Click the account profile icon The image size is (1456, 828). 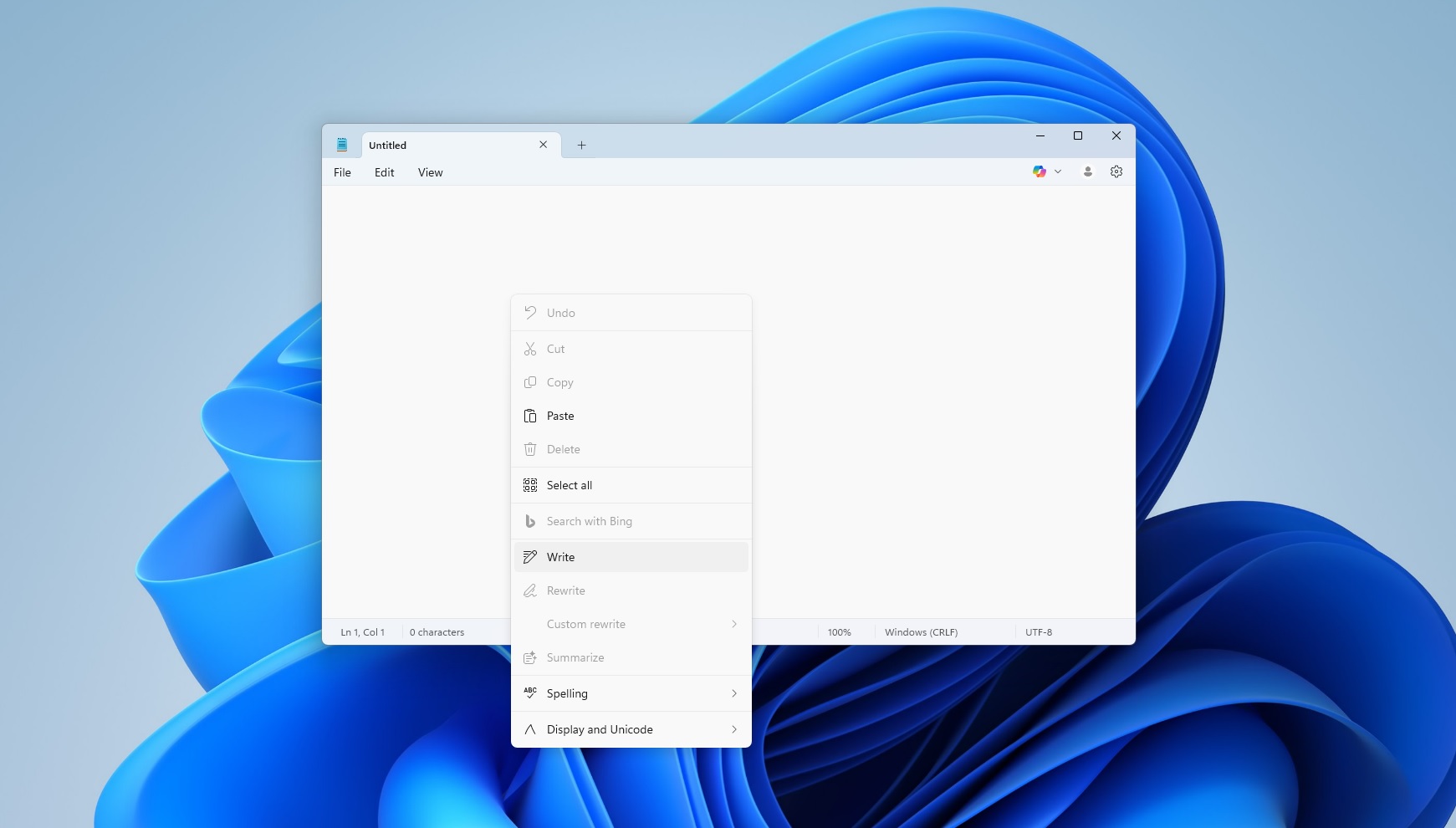point(1087,171)
